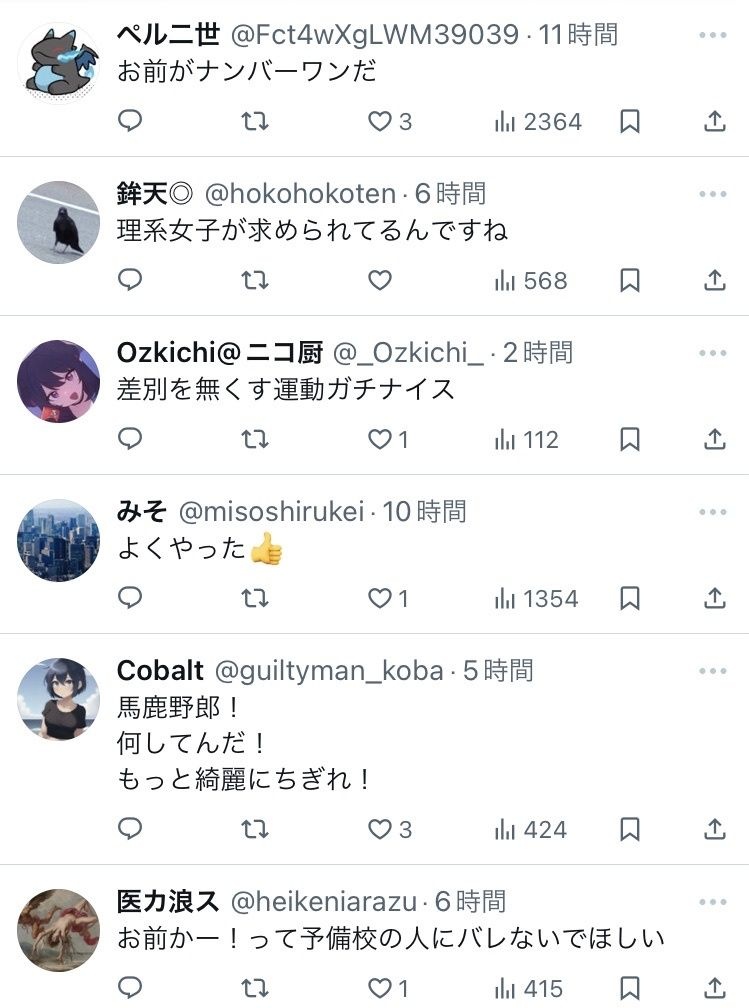The height and width of the screenshot is (1008, 749).
Task: Expand the three-dot menu on Cobalt's tweet
Action: (712, 671)
